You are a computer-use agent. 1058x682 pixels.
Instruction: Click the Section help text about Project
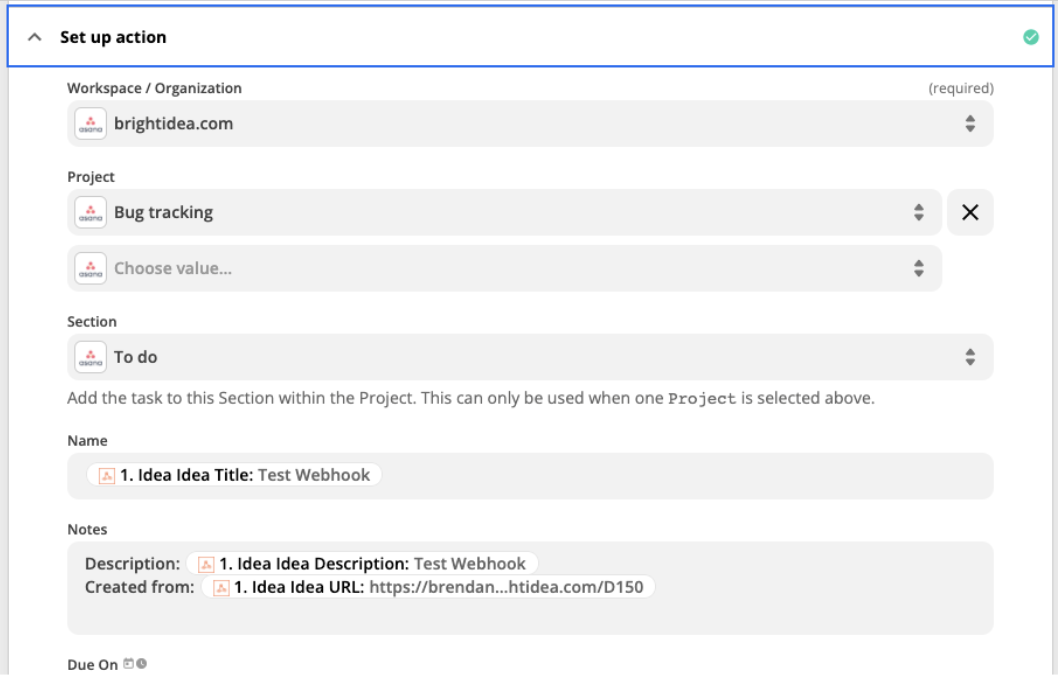pyautogui.click(x=470, y=398)
